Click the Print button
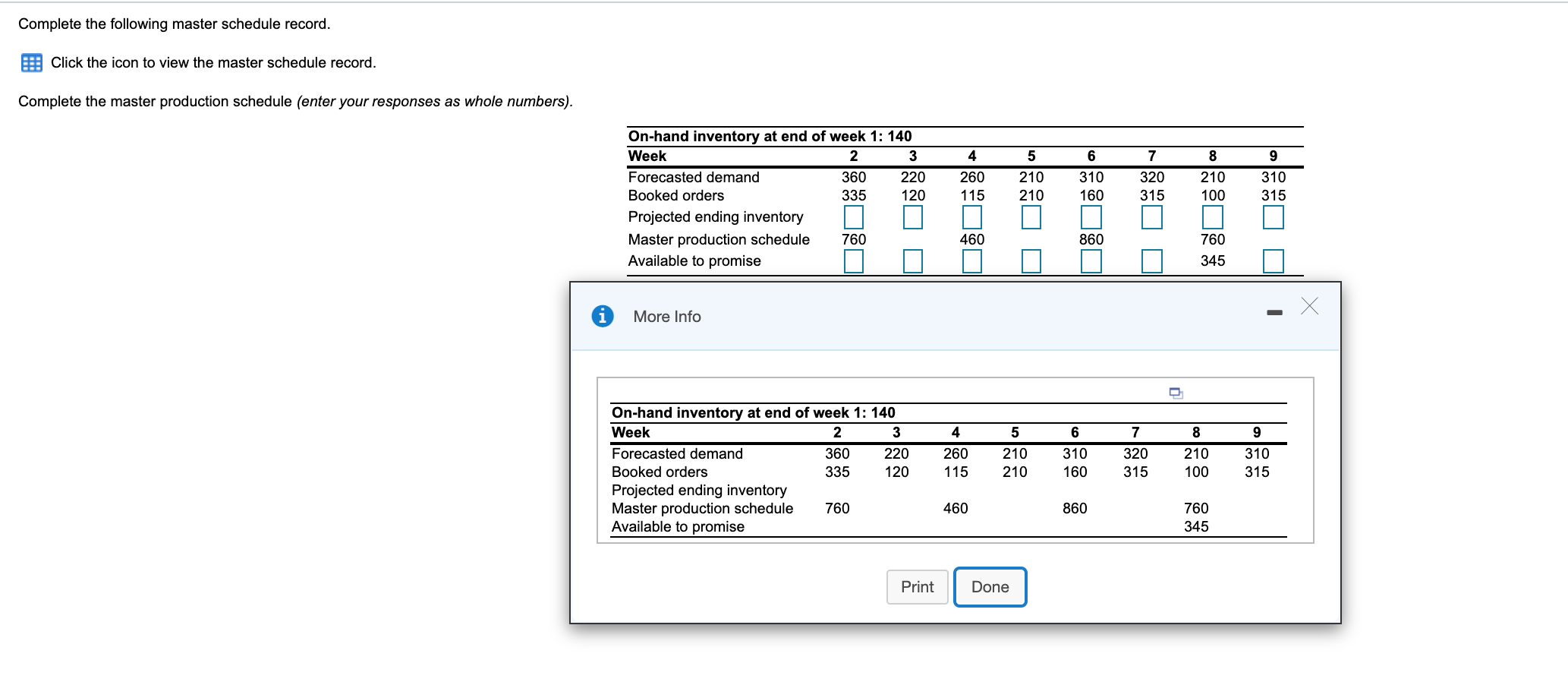This screenshot has height=682, width=1568. click(918, 587)
